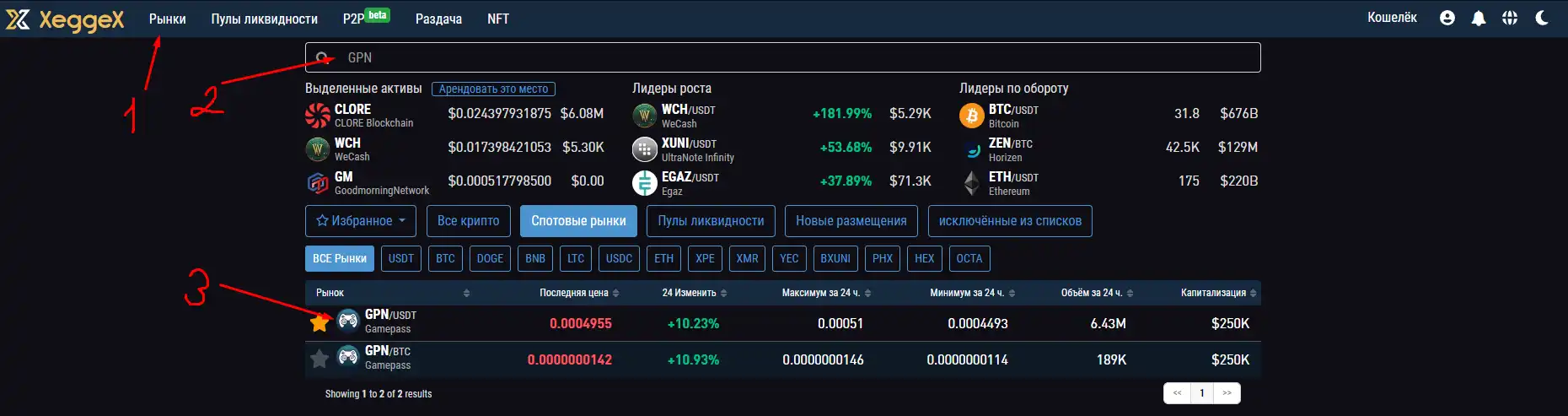Go to next results page
The height and width of the screenshot is (416, 1568).
point(1227,393)
